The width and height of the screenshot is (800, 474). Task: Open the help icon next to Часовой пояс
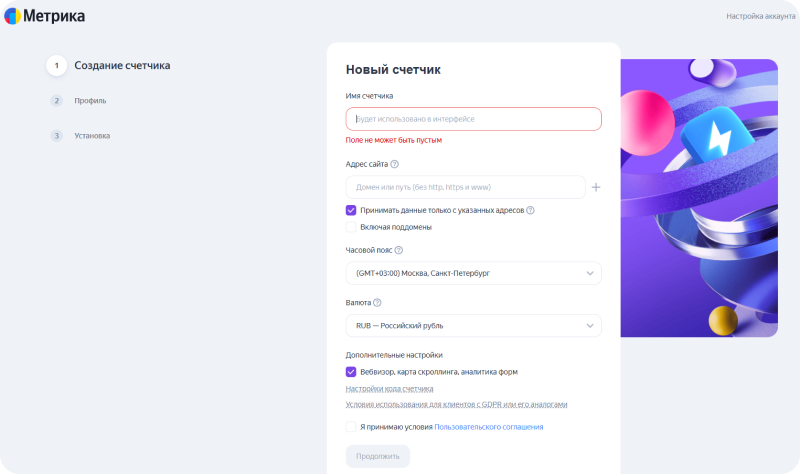pyautogui.click(x=398, y=250)
